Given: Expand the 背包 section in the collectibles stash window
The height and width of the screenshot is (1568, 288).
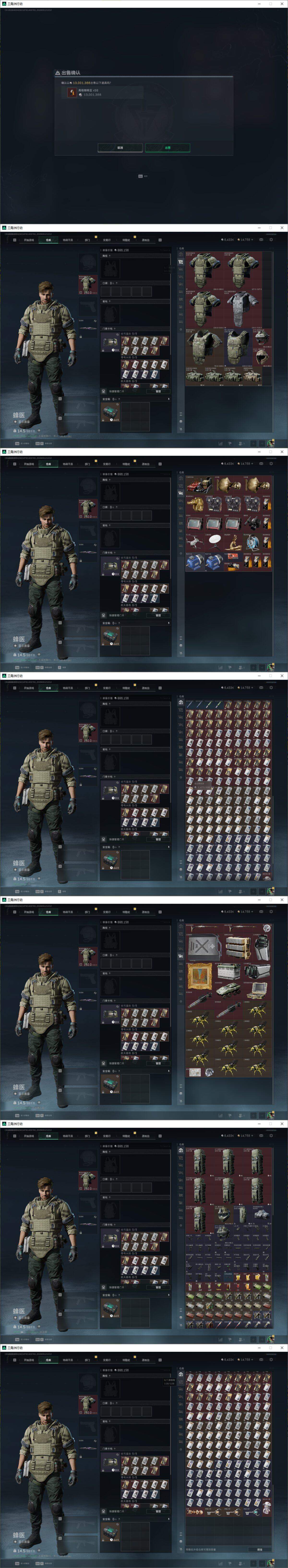Looking at the screenshot, I should tap(136, 525).
